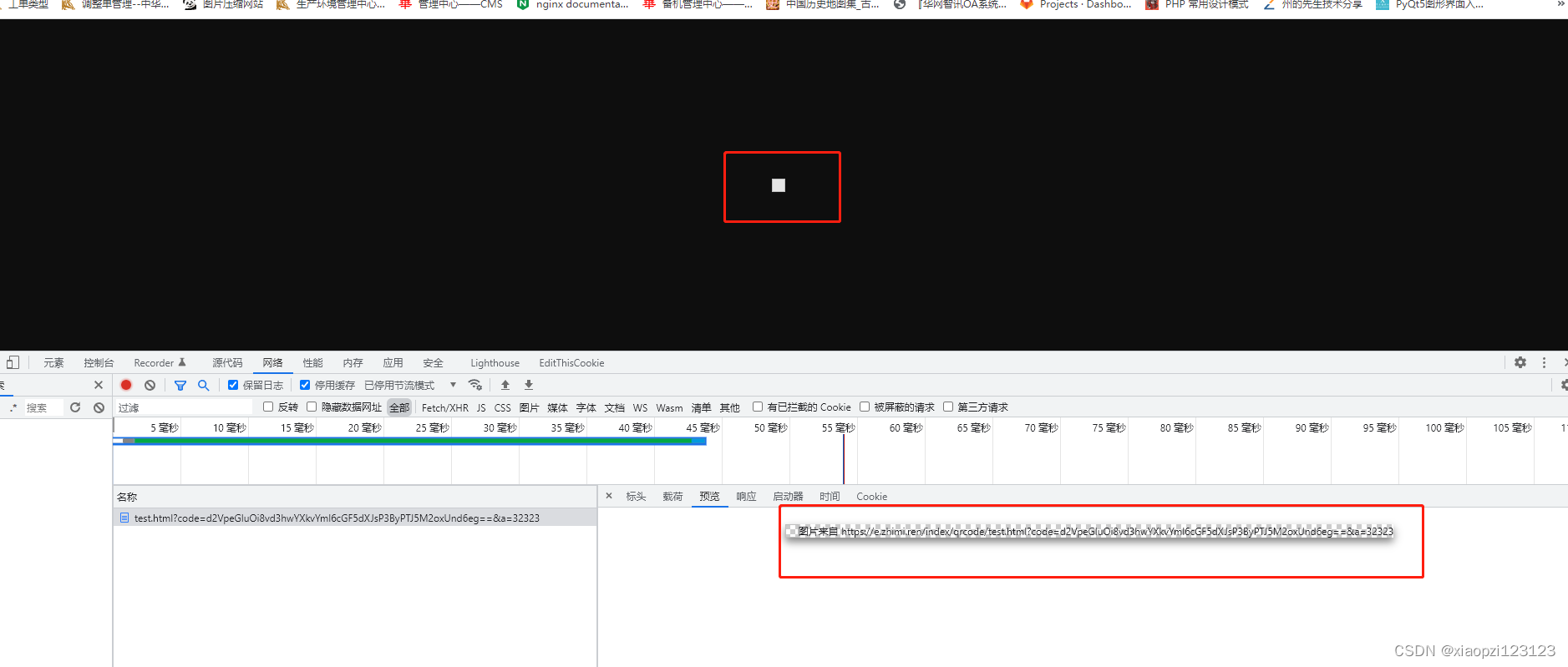Enable 有已拦截的 Cookie checkbox
Viewport: 1568px width, 667px height.
pos(758,407)
